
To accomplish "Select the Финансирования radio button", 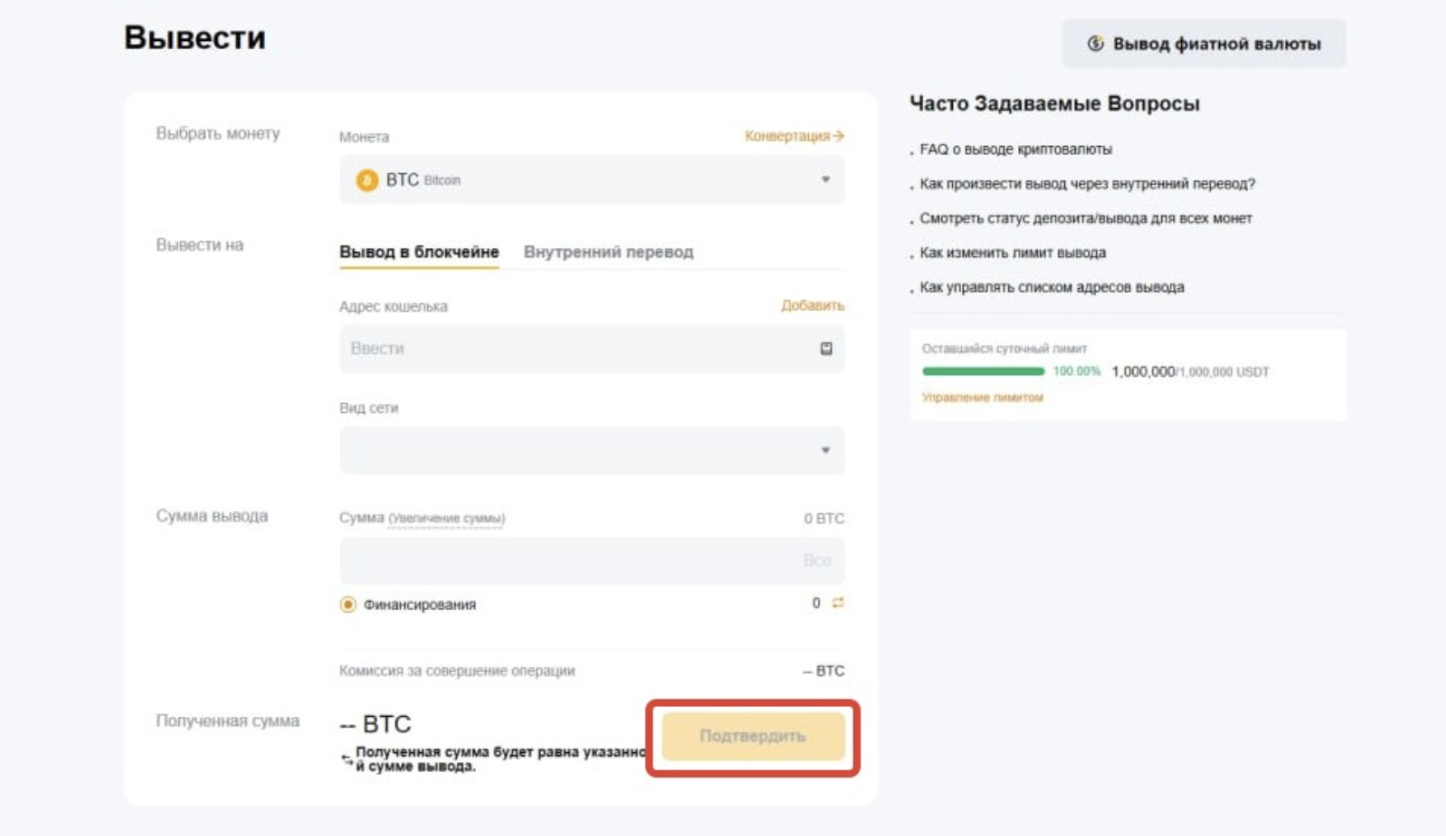I will click(348, 605).
